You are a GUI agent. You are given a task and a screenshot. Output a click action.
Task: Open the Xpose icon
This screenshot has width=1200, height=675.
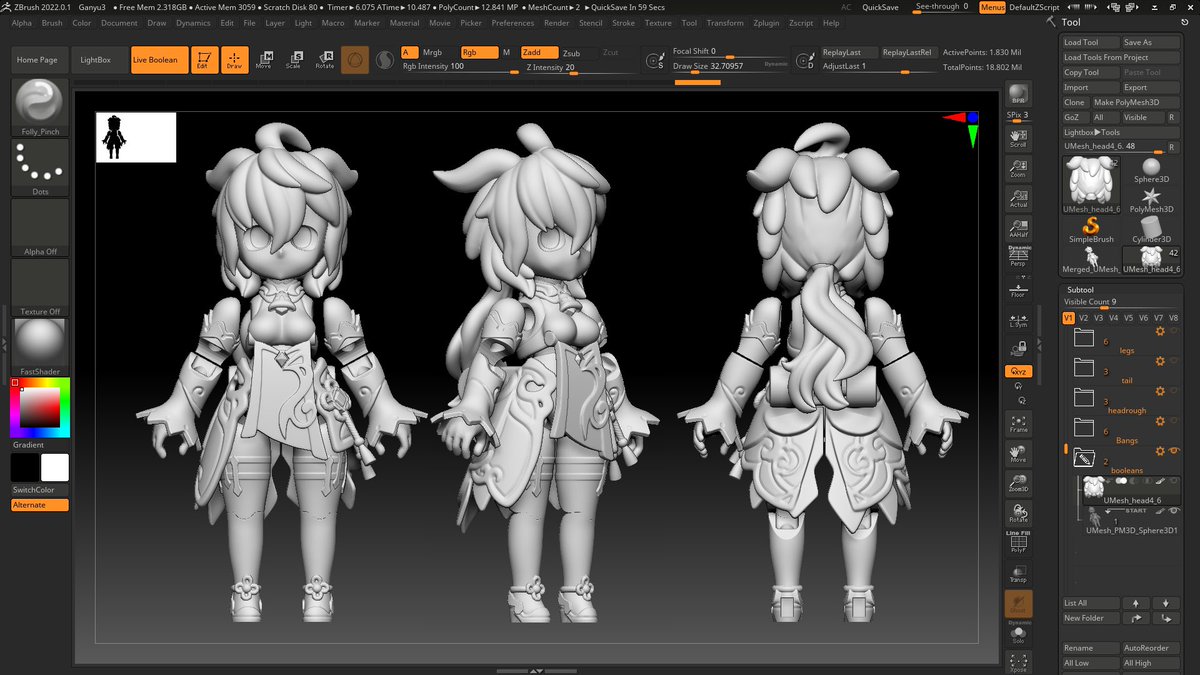pos(1018,662)
